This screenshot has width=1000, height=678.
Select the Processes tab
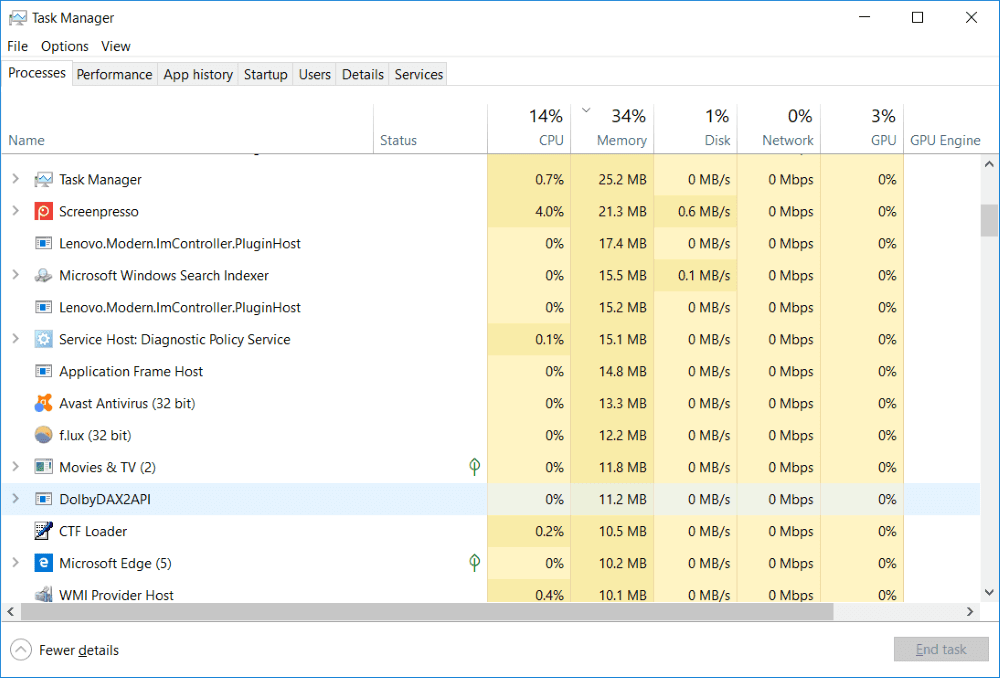tap(37, 73)
